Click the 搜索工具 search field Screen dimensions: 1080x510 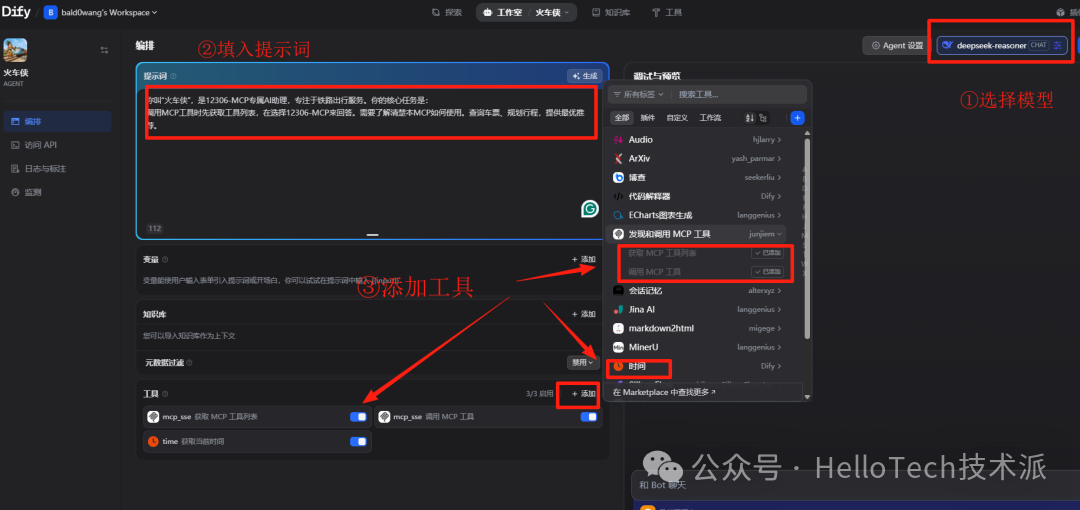click(740, 94)
